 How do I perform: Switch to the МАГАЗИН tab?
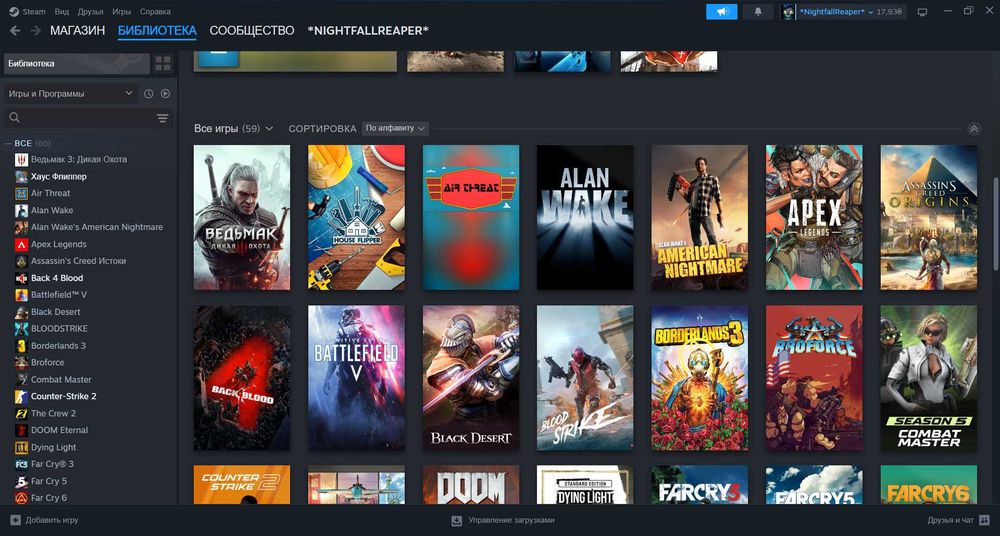77,31
